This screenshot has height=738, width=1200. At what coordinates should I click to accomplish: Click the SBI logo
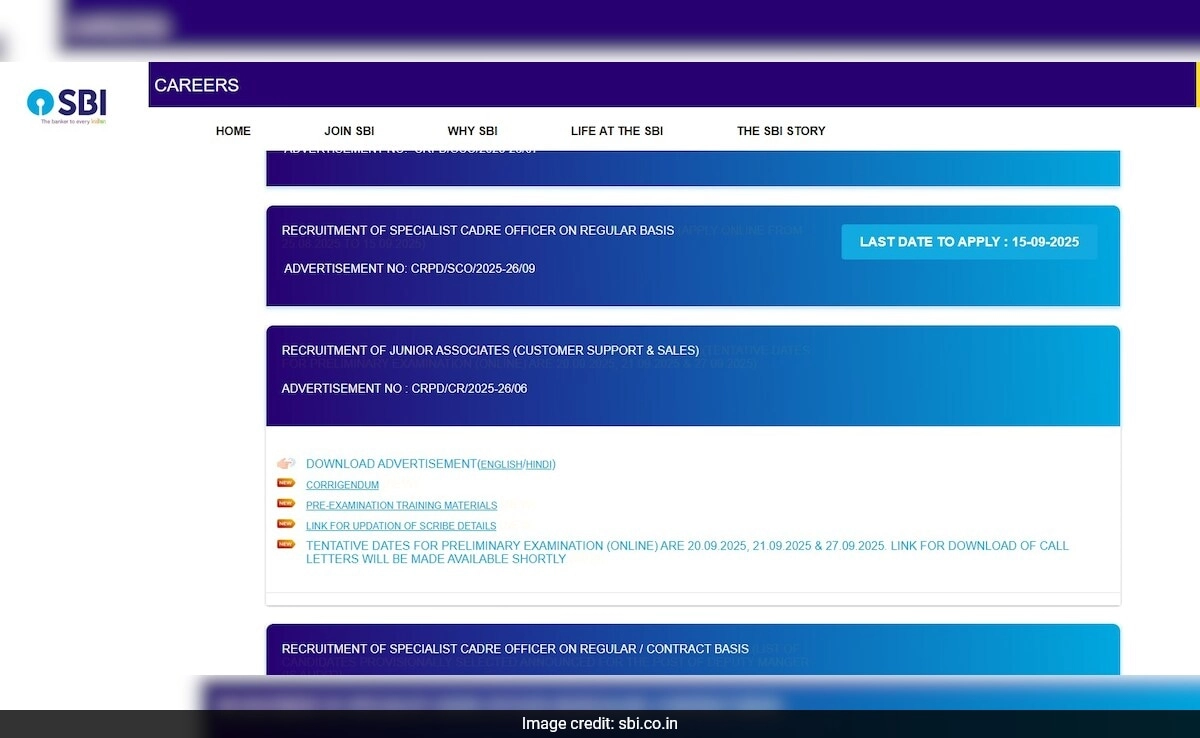click(68, 104)
